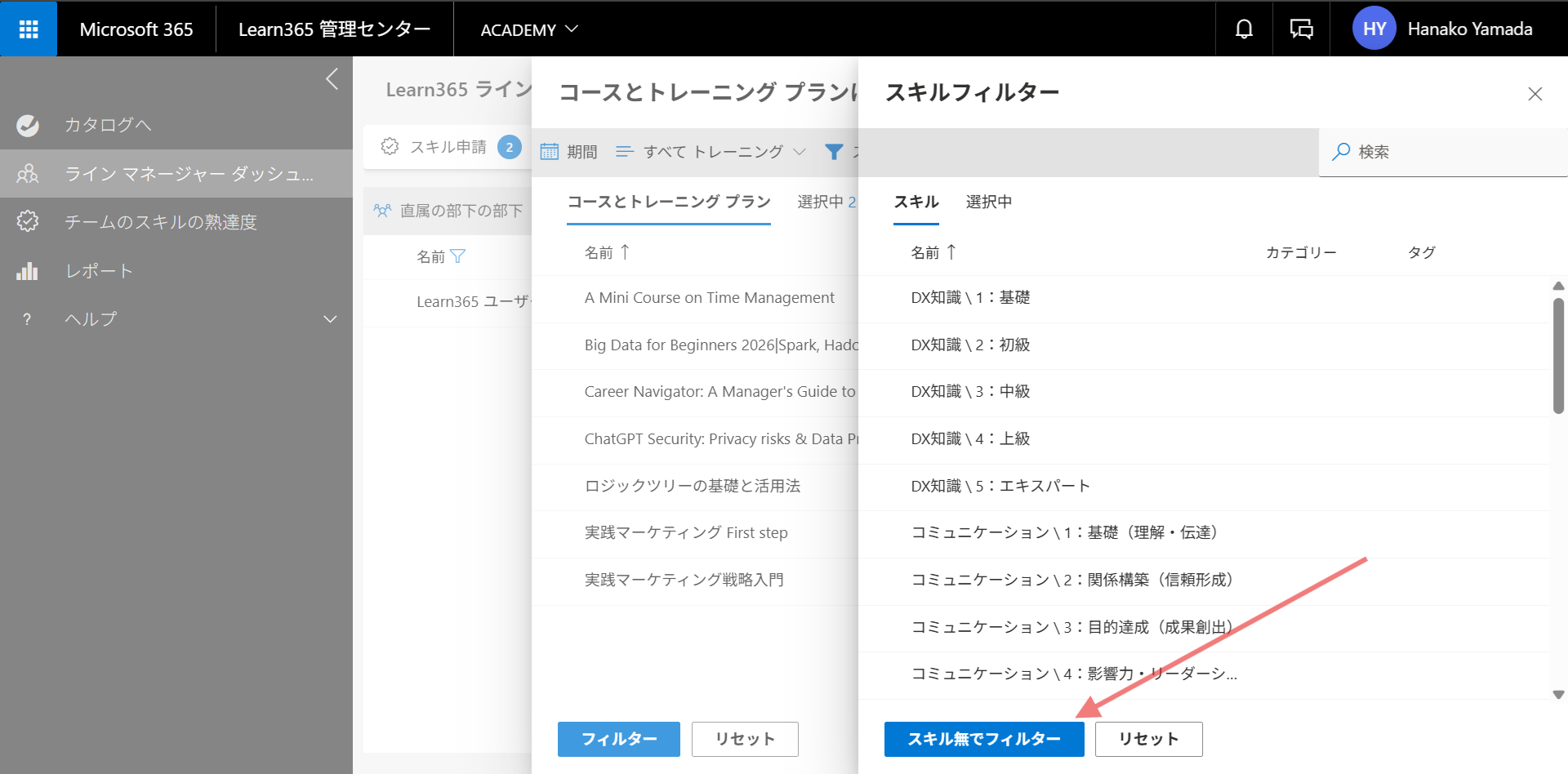Click the カタログへ checkmark icon

point(28,125)
